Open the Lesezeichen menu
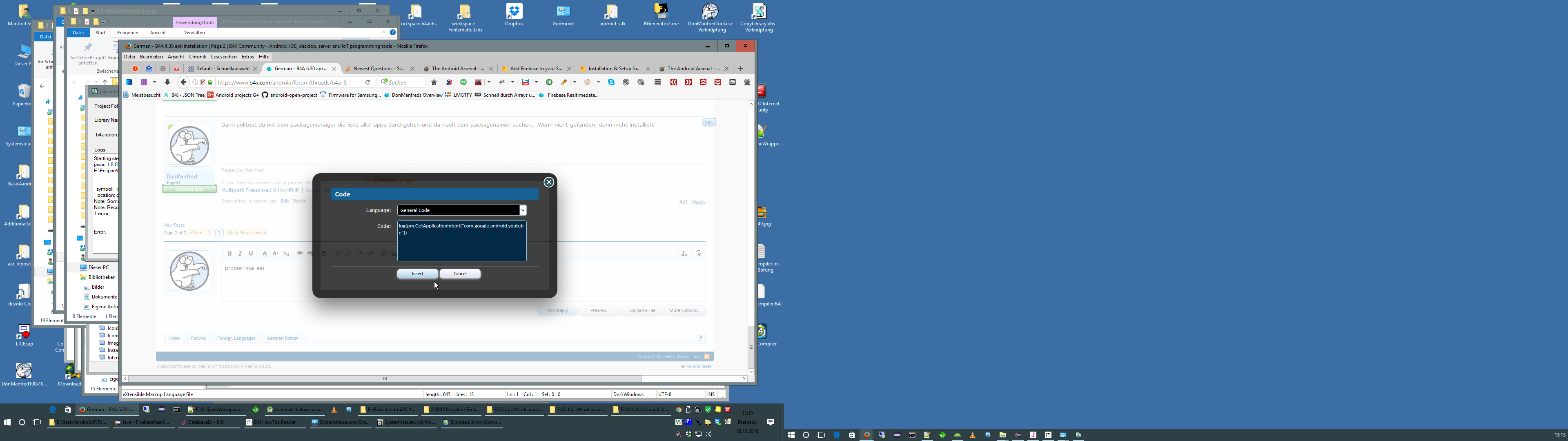Image resolution: width=1568 pixels, height=441 pixels. (x=223, y=57)
